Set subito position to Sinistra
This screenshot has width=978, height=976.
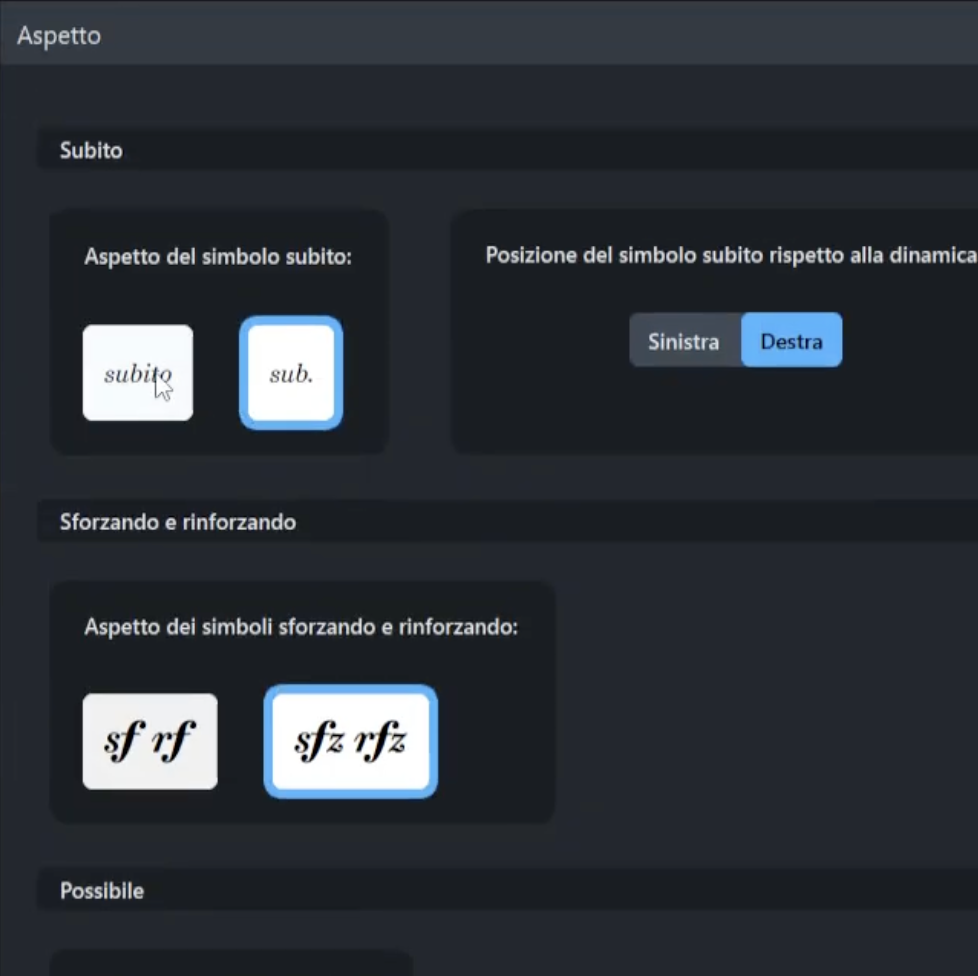tap(683, 341)
